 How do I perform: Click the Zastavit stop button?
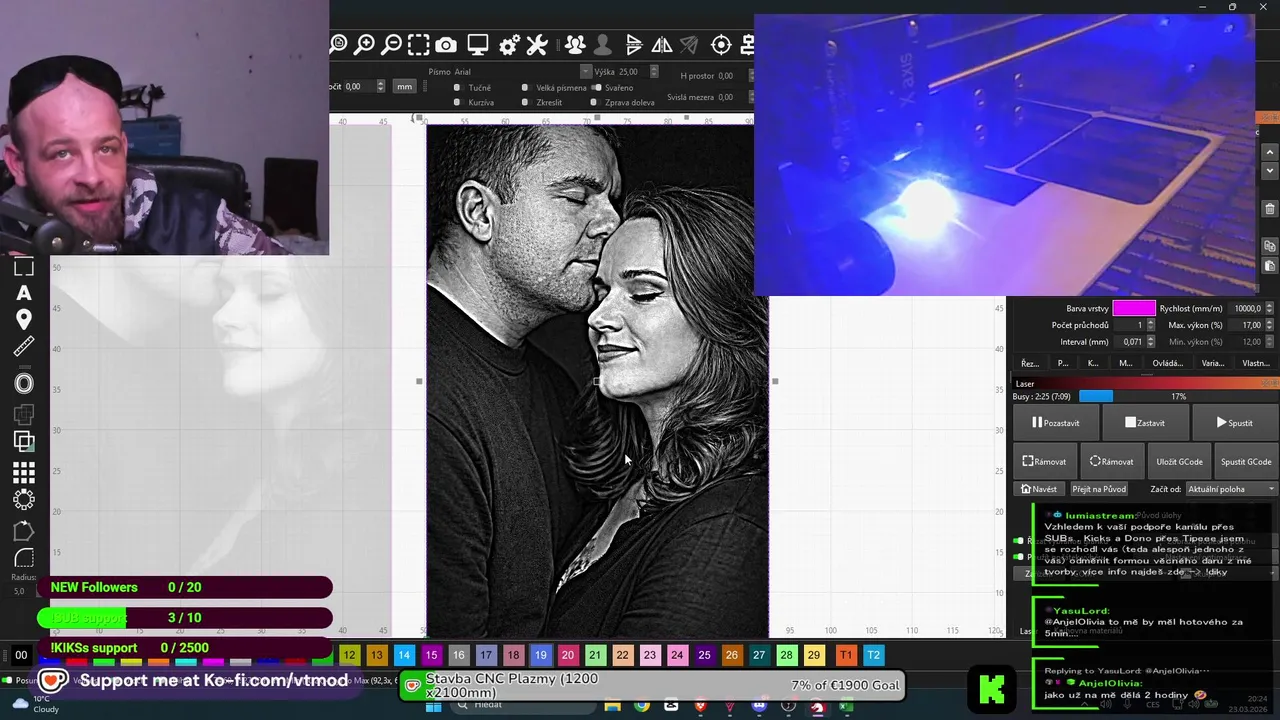tap(1145, 423)
